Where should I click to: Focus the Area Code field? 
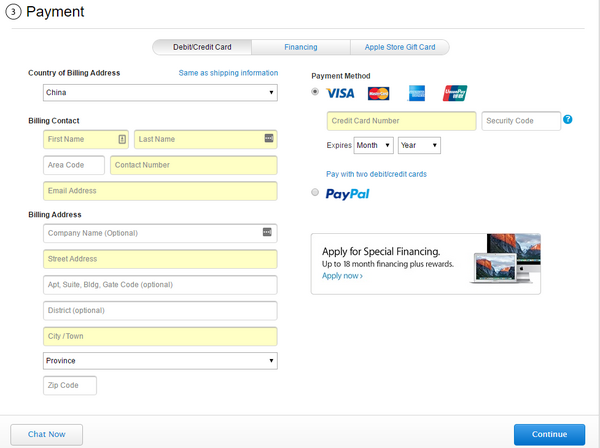point(74,165)
